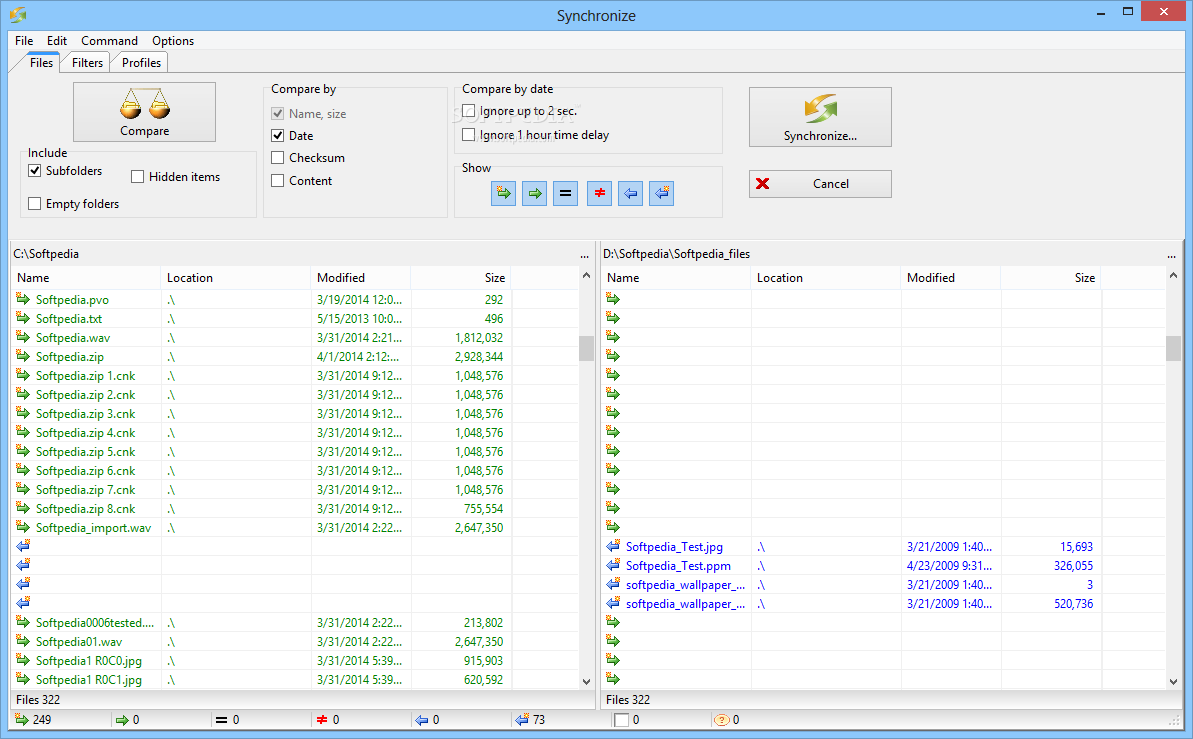Click the arrow icon beside Softpedia.wav
Image resolution: width=1193 pixels, height=739 pixels.
23,337
